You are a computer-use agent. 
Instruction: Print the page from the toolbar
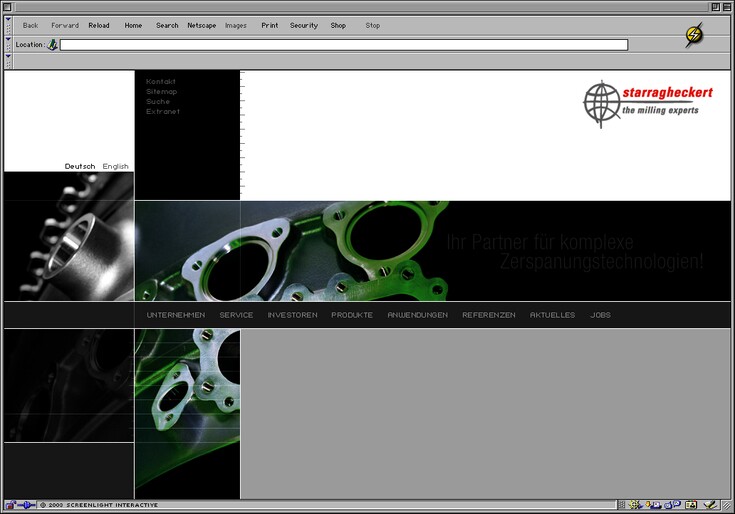coord(270,25)
